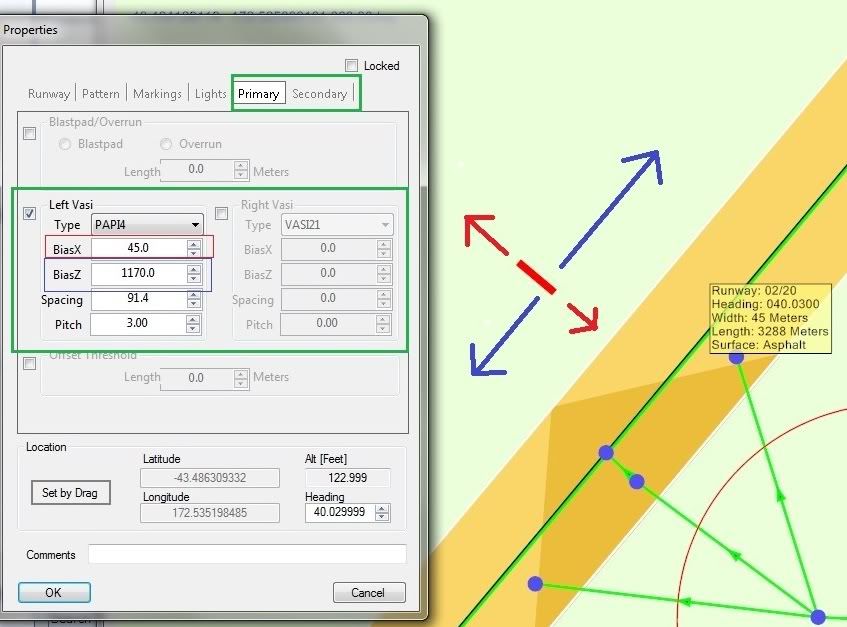Click the OK button
The width and height of the screenshot is (847, 627).
click(54, 592)
